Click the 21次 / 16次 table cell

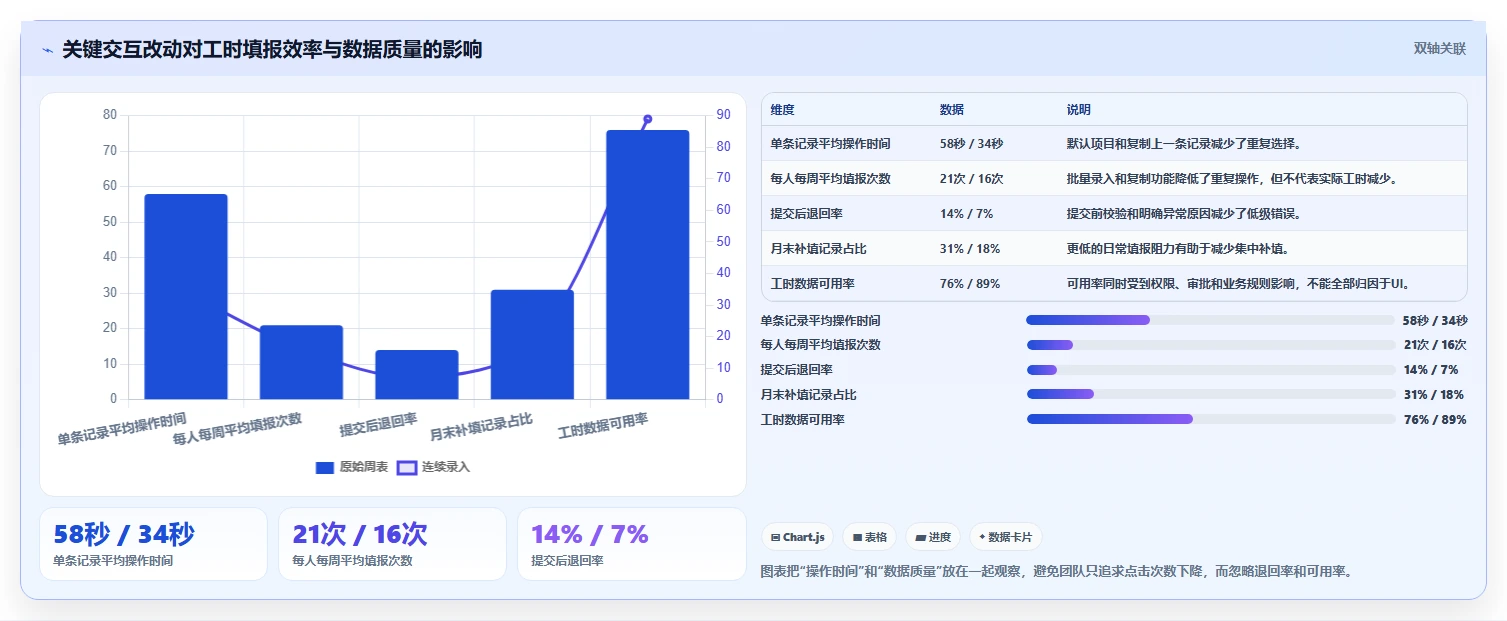971,179
